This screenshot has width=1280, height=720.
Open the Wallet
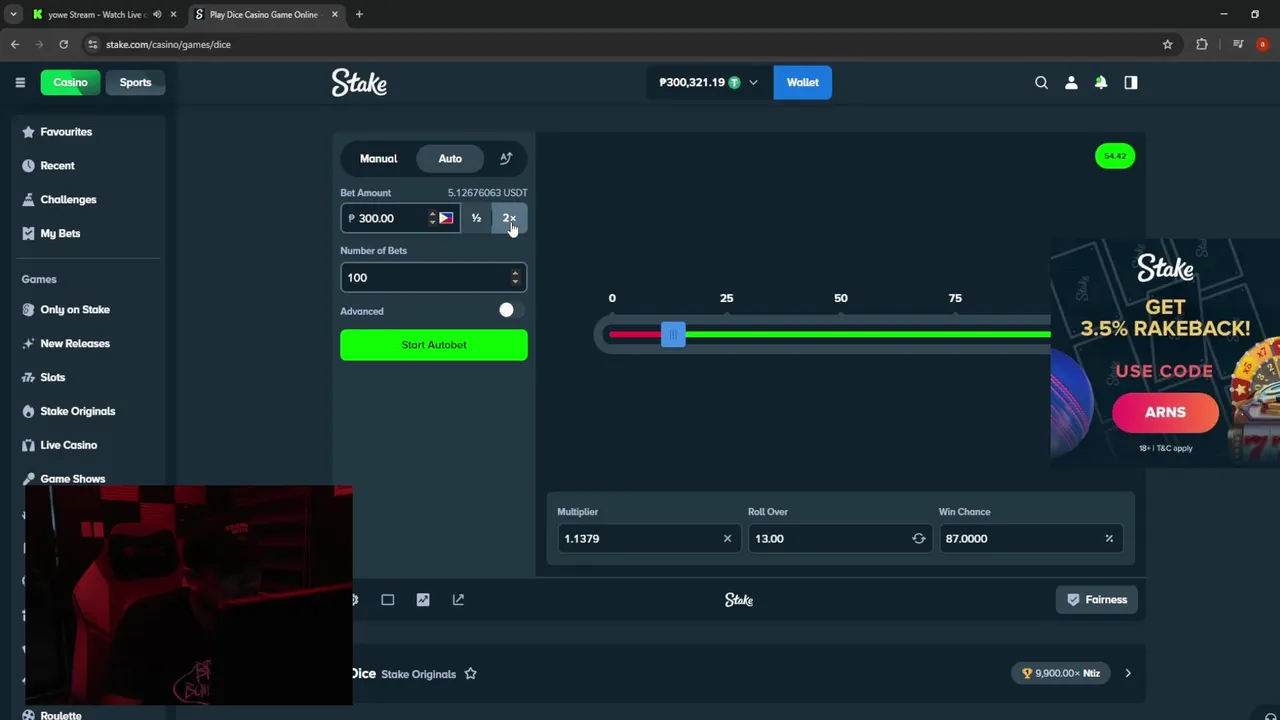(x=802, y=82)
